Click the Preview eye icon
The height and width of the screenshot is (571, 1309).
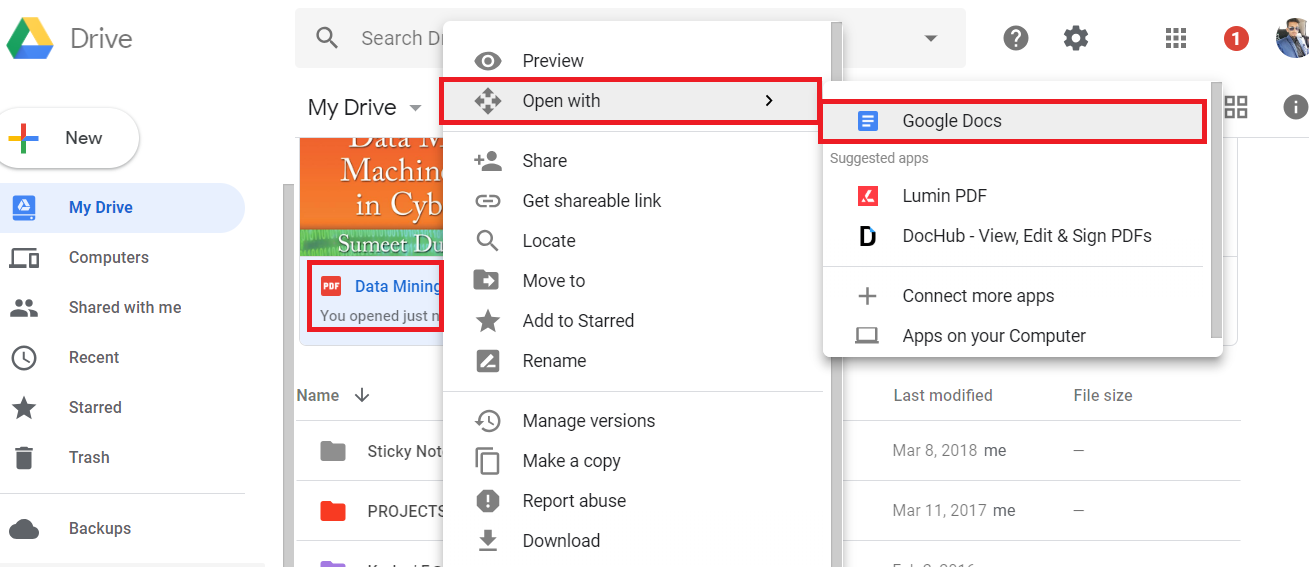tap(487, 61)
